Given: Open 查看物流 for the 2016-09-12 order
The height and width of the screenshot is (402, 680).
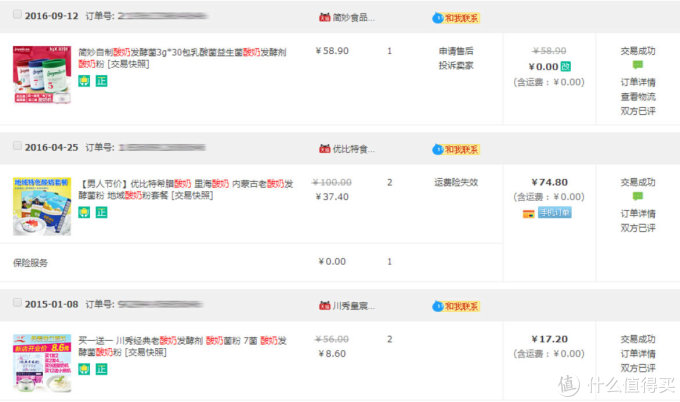Looking at the screenshot, I should click(638, 96).
